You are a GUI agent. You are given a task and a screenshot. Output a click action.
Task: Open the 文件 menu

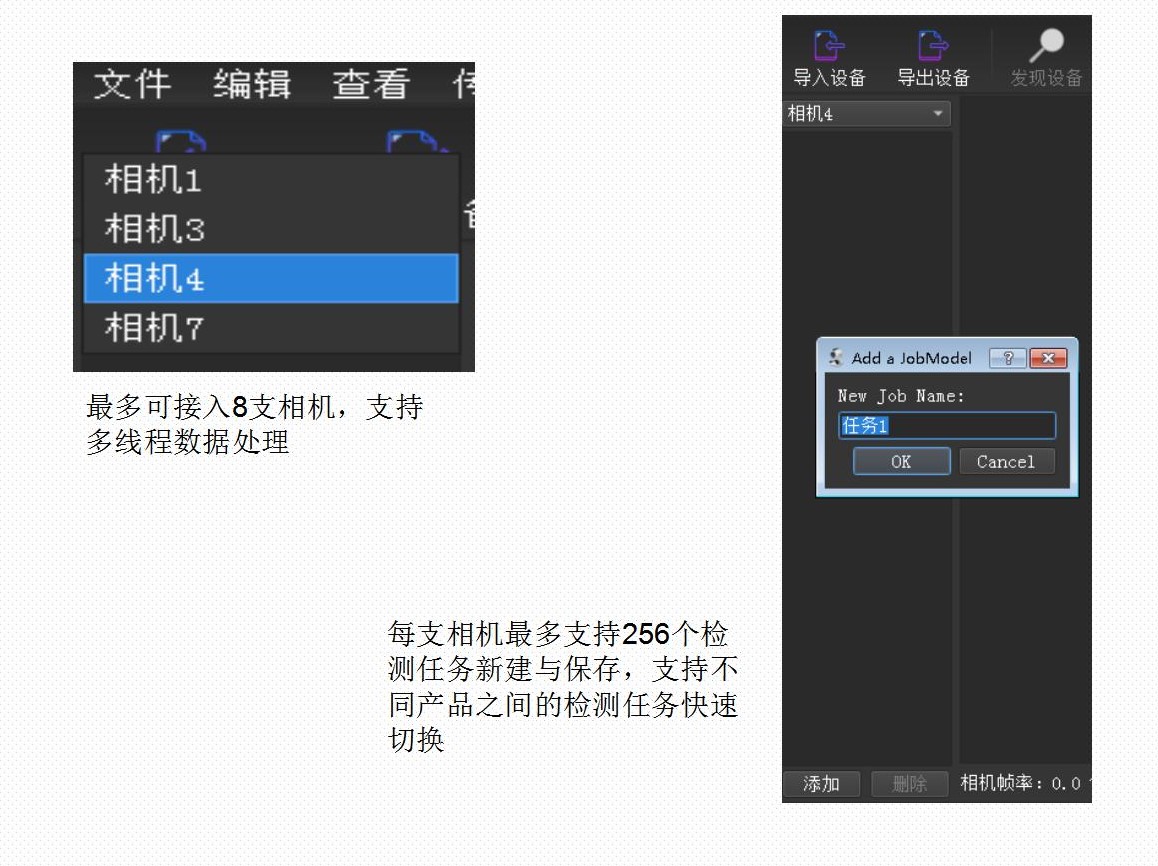tap(132, 84)
